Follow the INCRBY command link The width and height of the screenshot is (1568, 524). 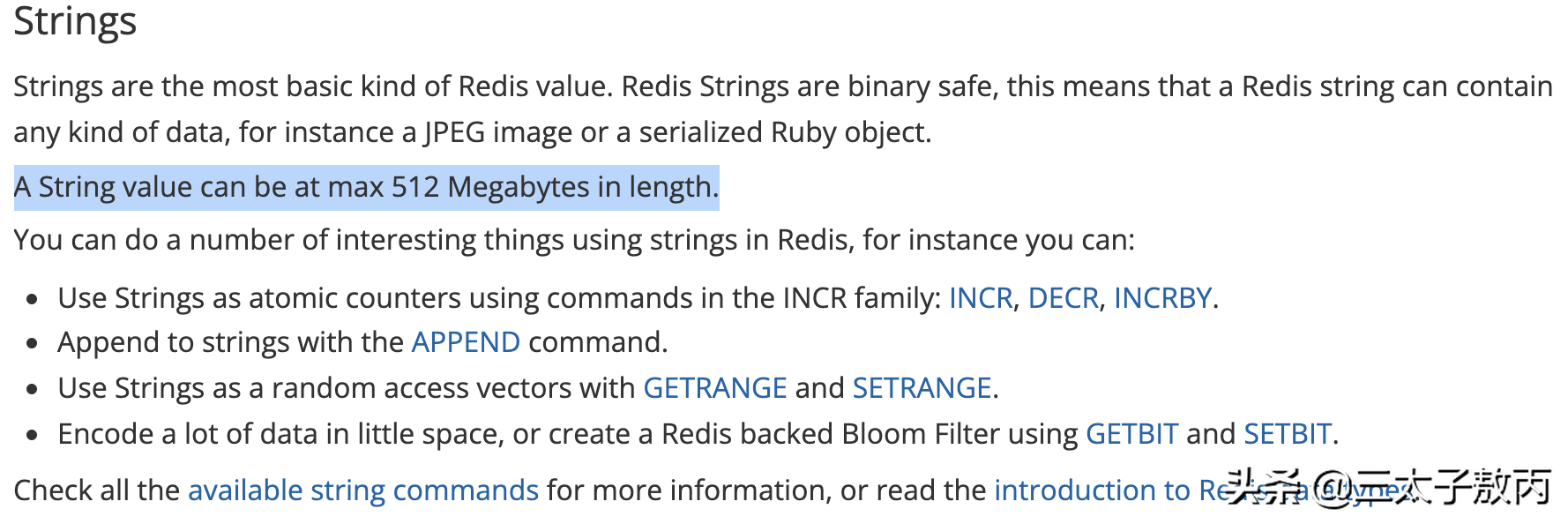[1162, 298]
